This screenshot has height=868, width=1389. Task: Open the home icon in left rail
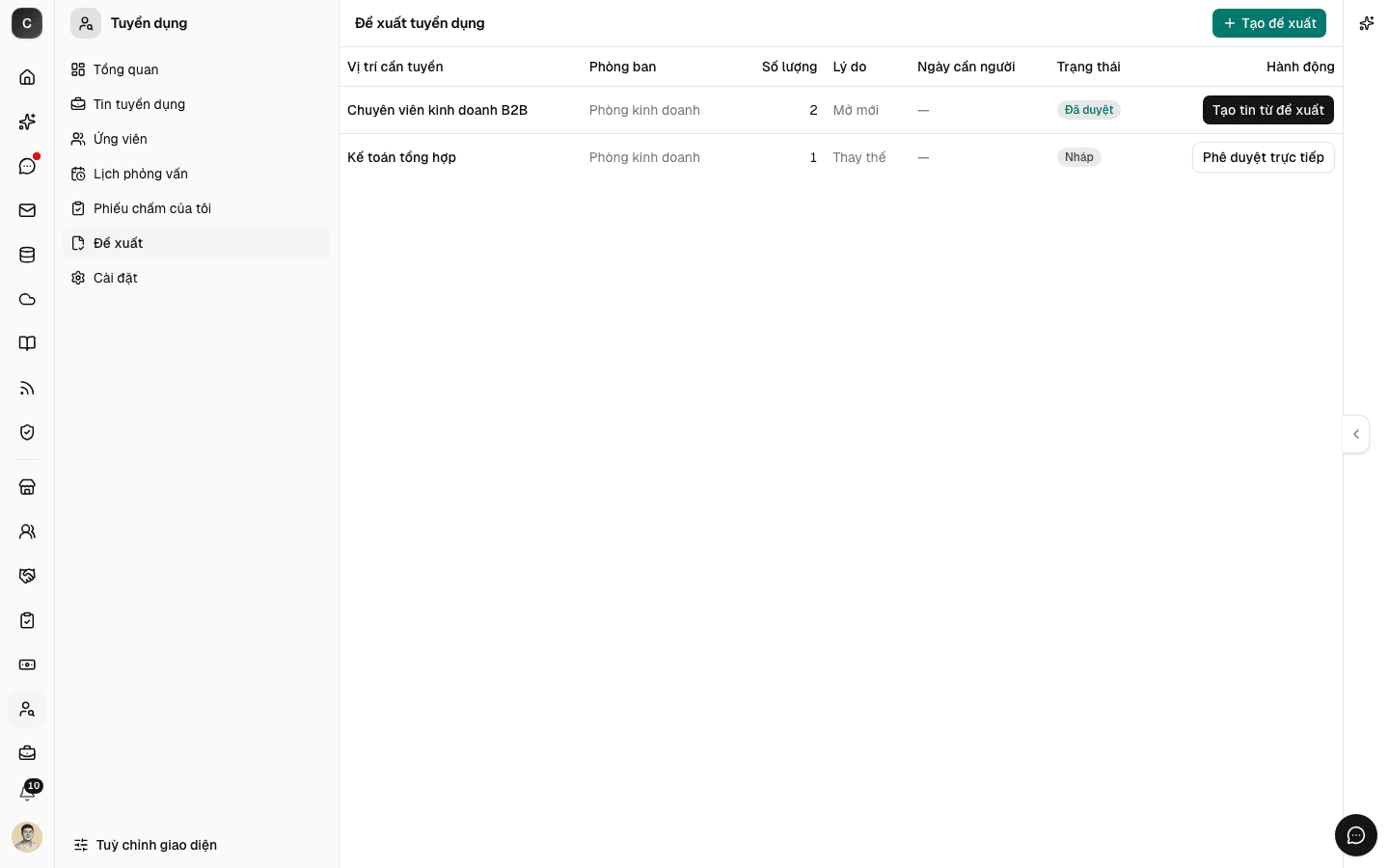tap(27, 77)
